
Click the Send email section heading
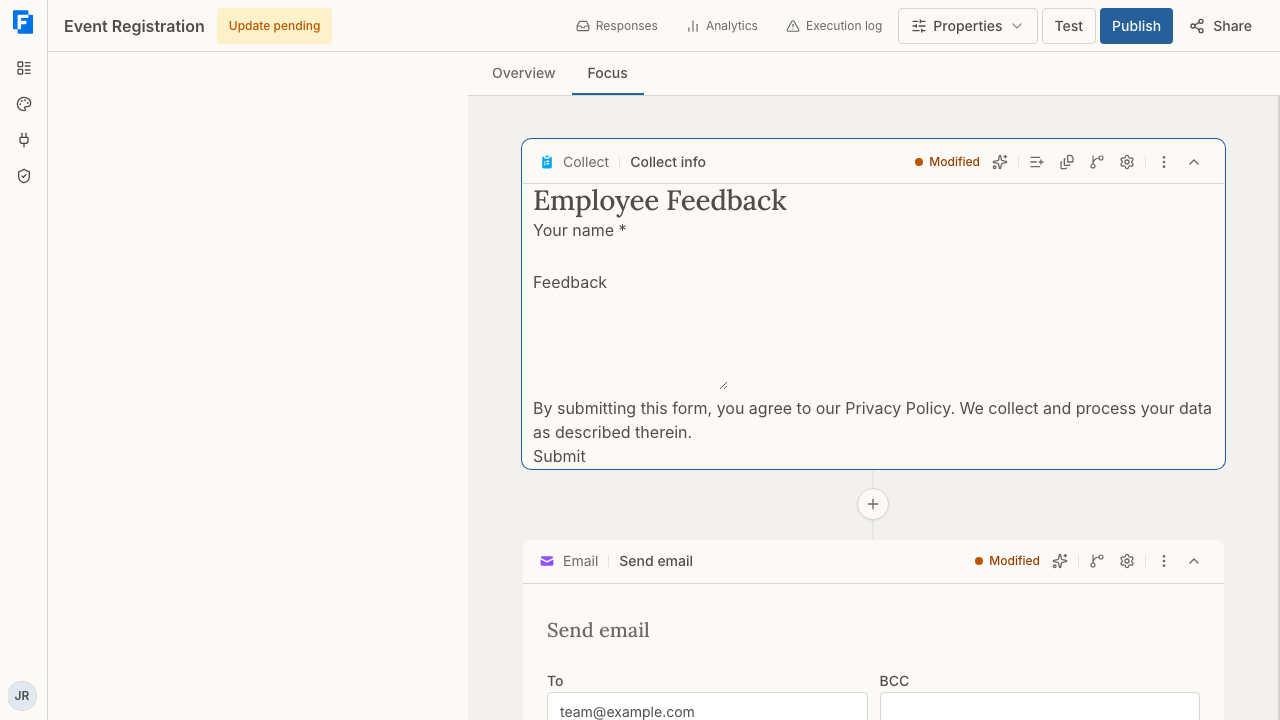tap(598, 630)
